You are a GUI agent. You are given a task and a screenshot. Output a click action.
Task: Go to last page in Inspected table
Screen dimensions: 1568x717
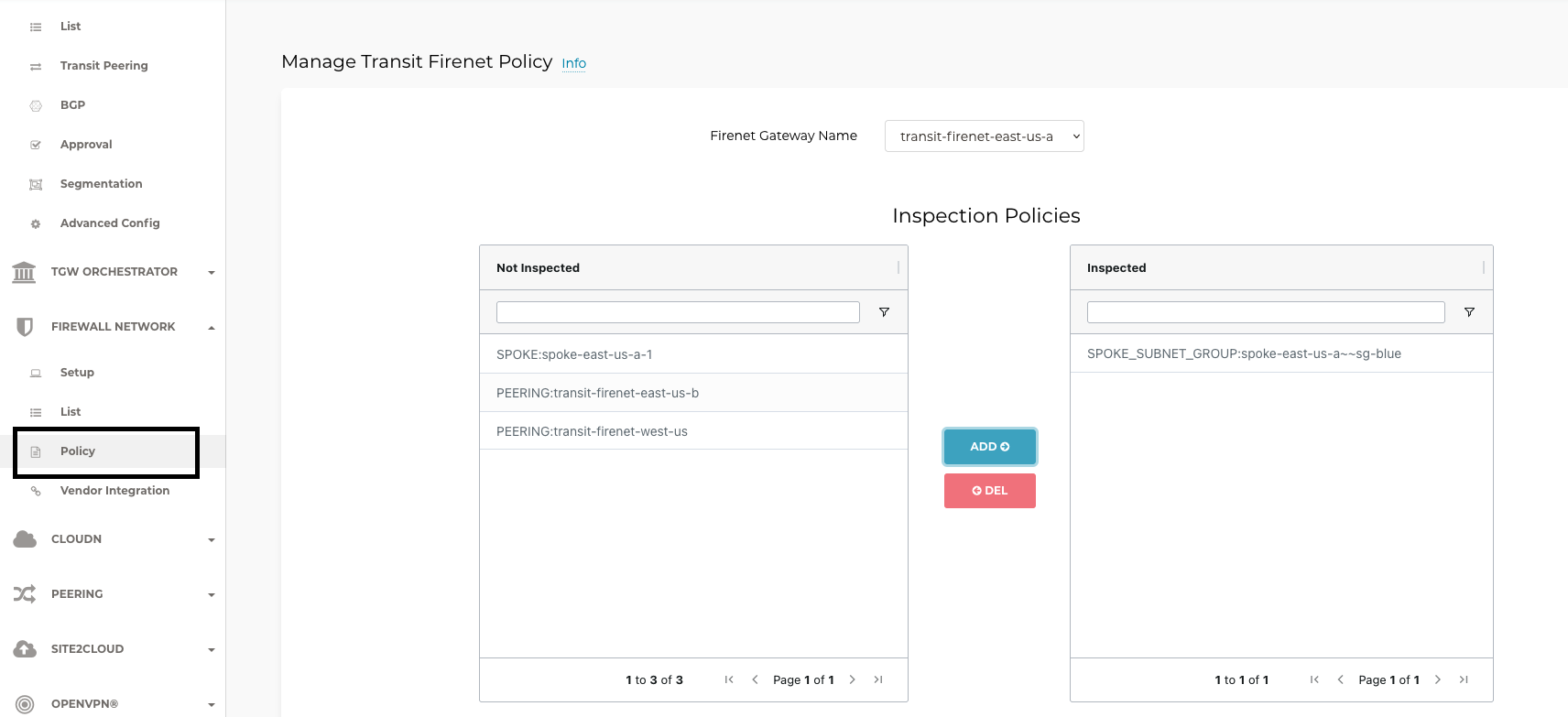click(1464, 679)
